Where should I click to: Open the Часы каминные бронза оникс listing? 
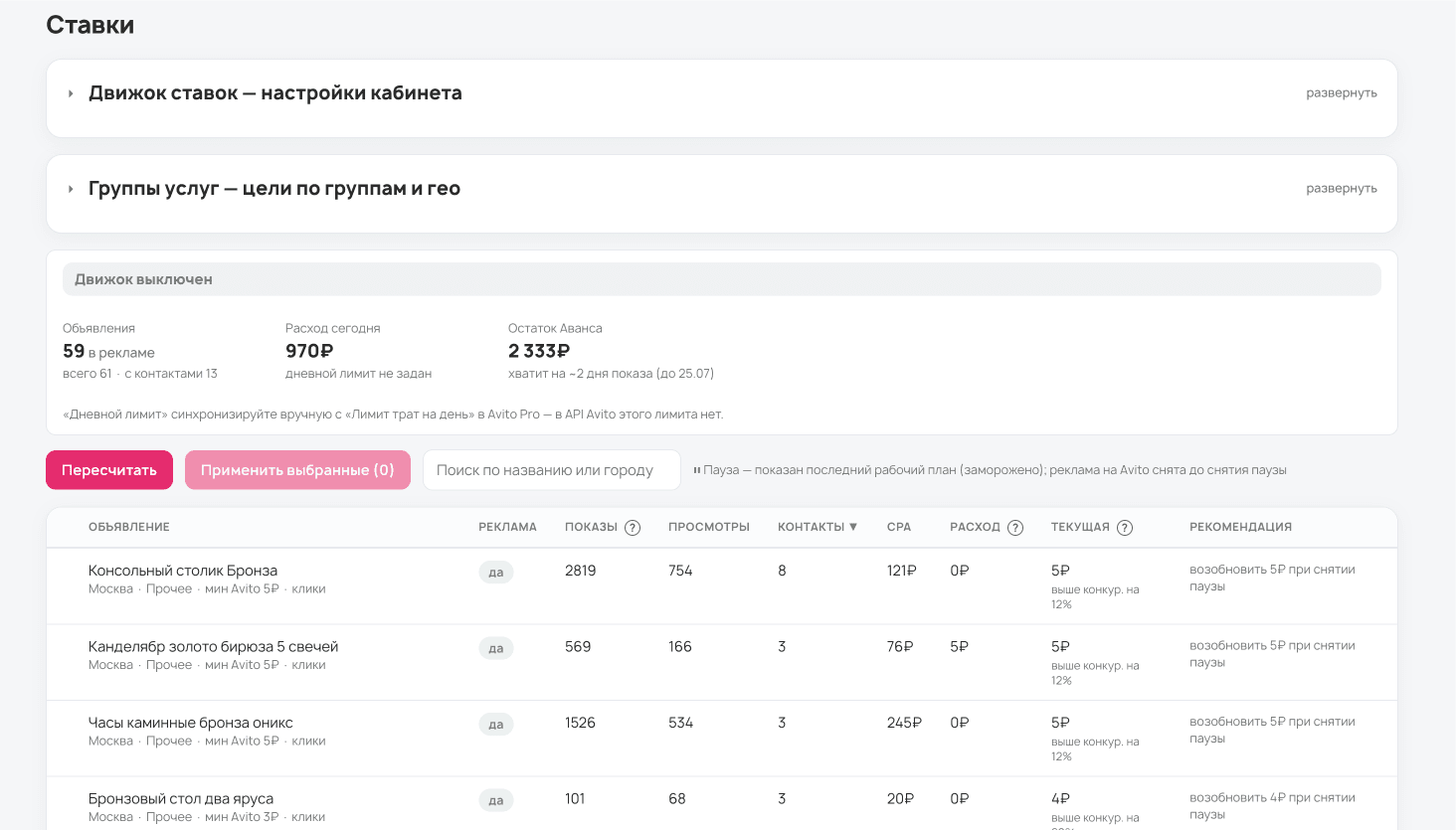click(190, 723)
